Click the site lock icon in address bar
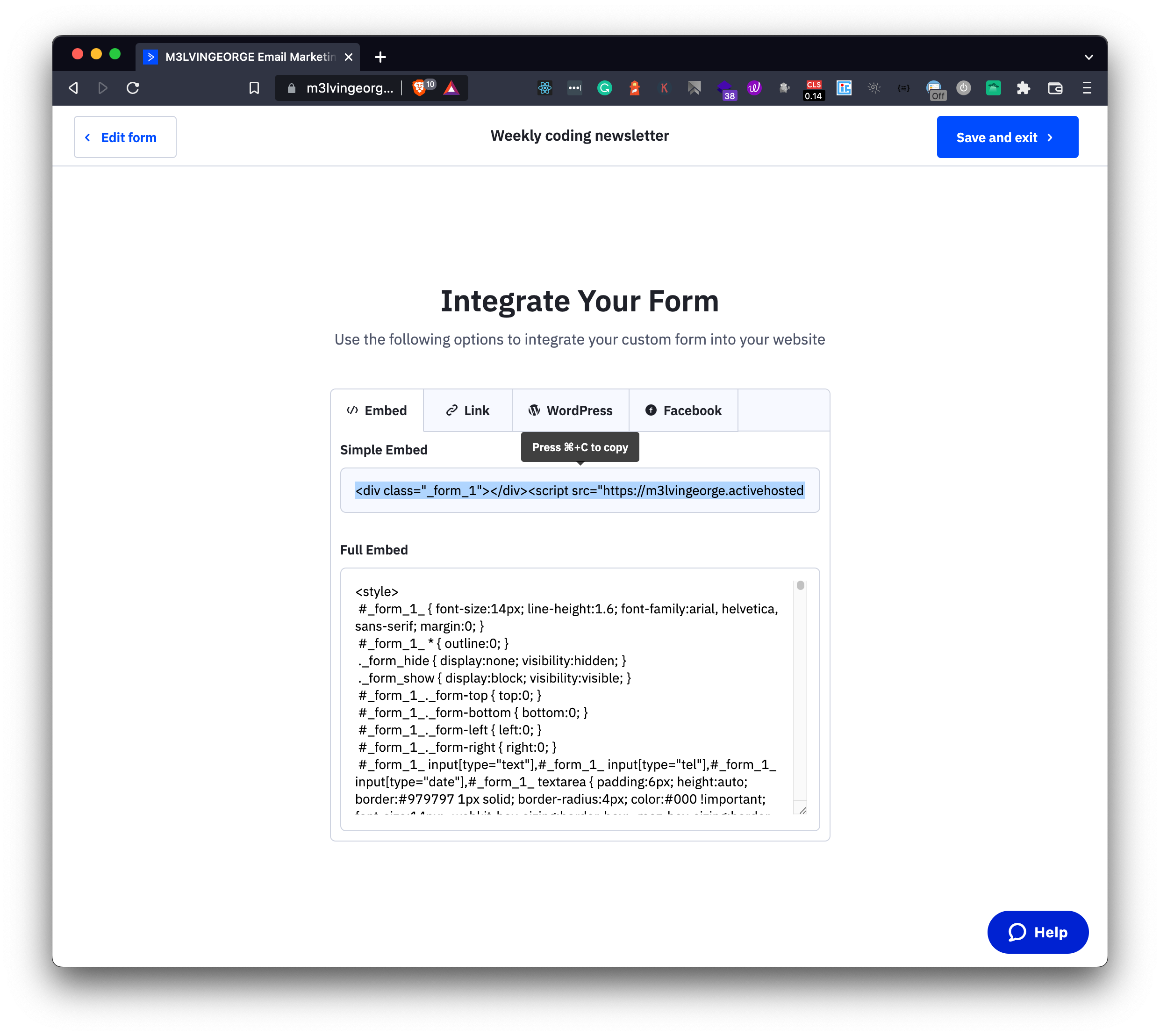Screen dimensions: 1160x1036 tap(292, 88)
